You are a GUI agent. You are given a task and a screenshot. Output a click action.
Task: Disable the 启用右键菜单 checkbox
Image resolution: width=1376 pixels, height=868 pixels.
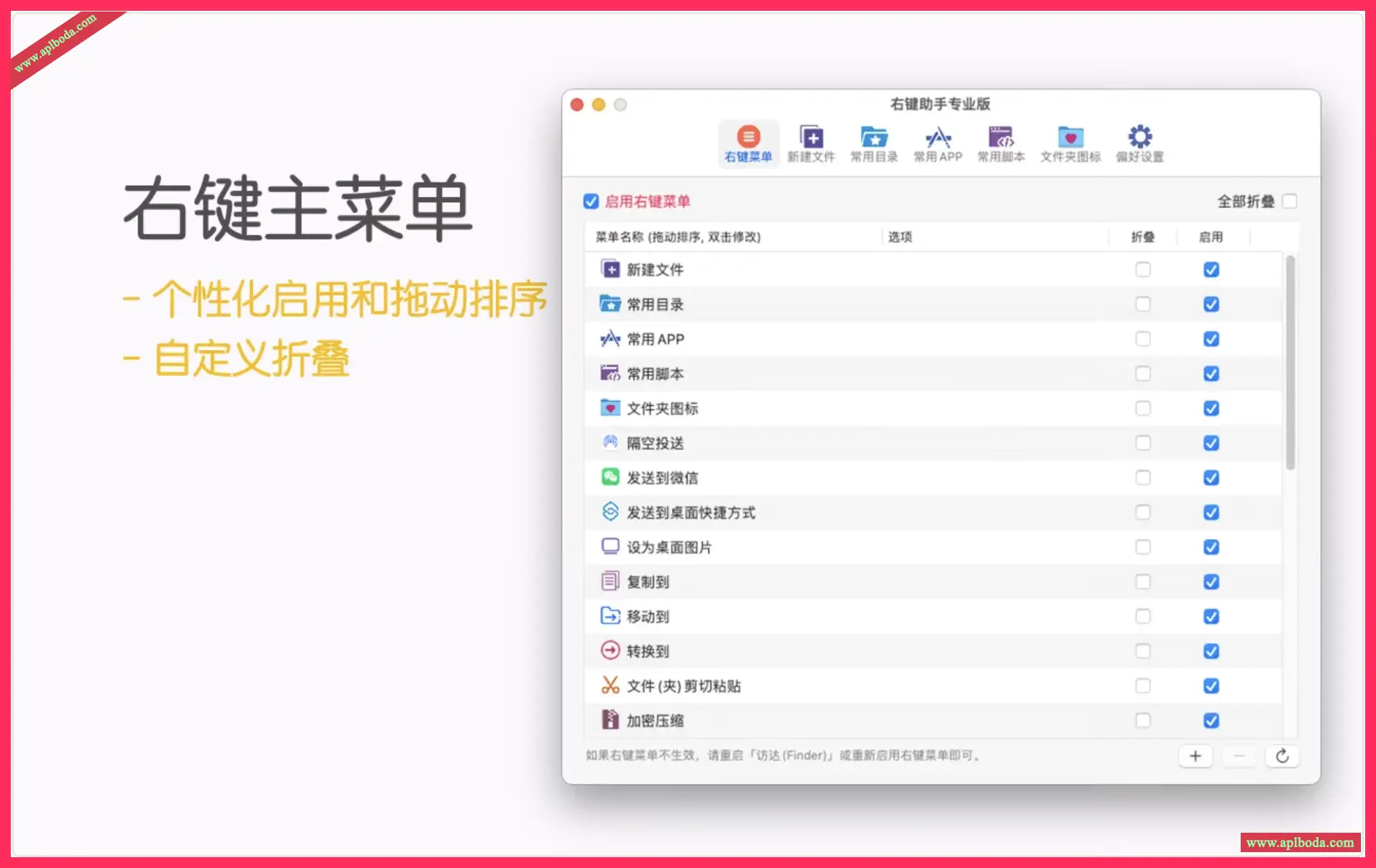pos(591,202)
